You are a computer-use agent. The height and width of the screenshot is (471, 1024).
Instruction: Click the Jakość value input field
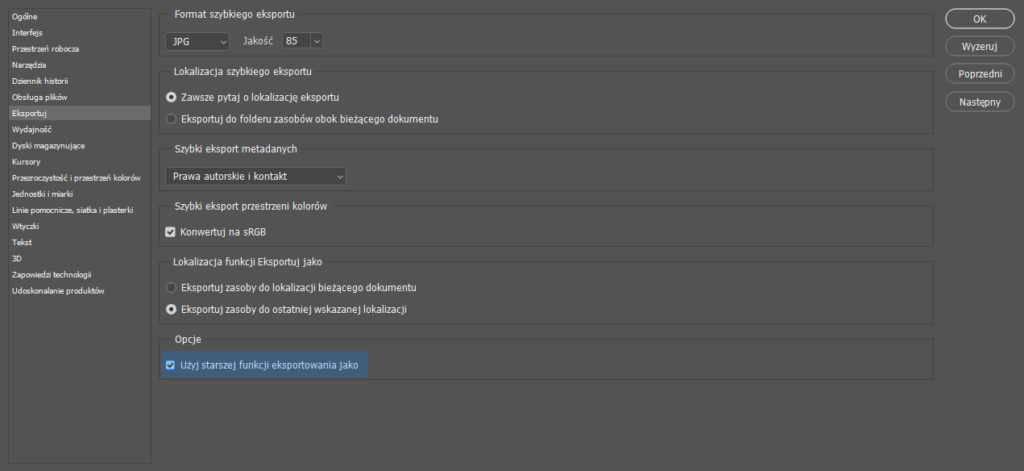pos(296,41)
